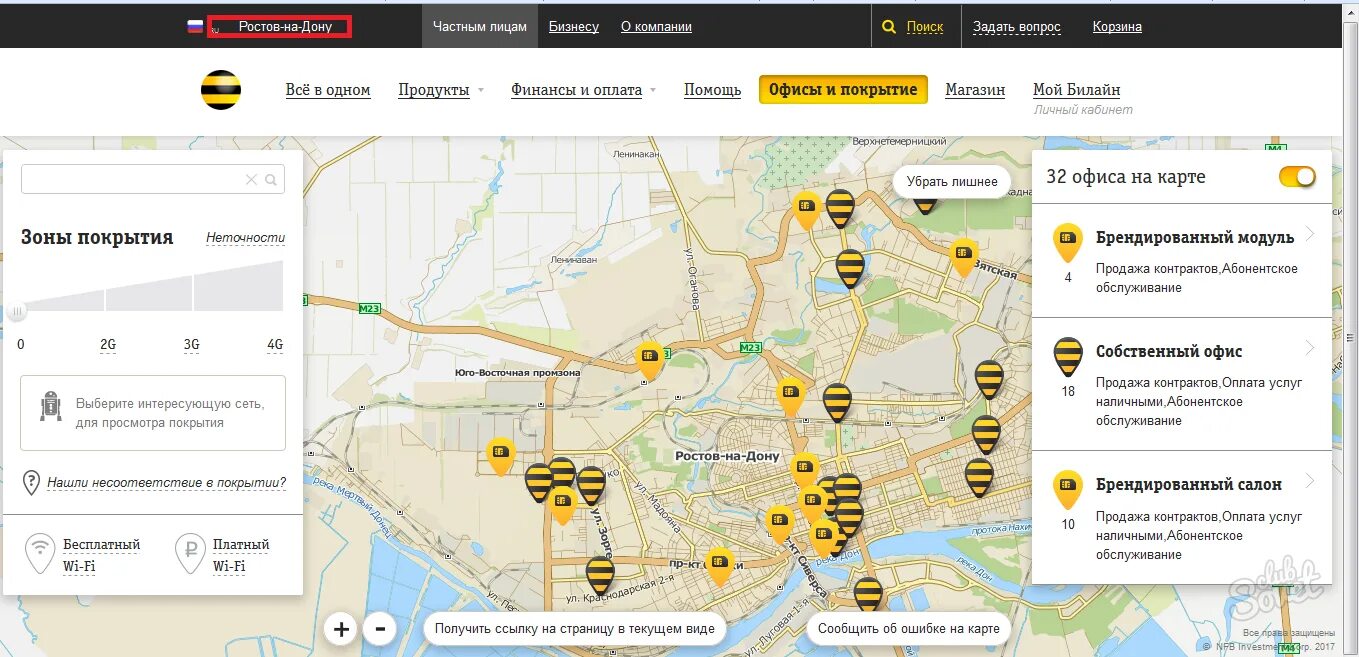The height and width of the screenshot is (657, 1359).
Task: Click the Брендированный салон marker icon in list
Action: 1068,490
